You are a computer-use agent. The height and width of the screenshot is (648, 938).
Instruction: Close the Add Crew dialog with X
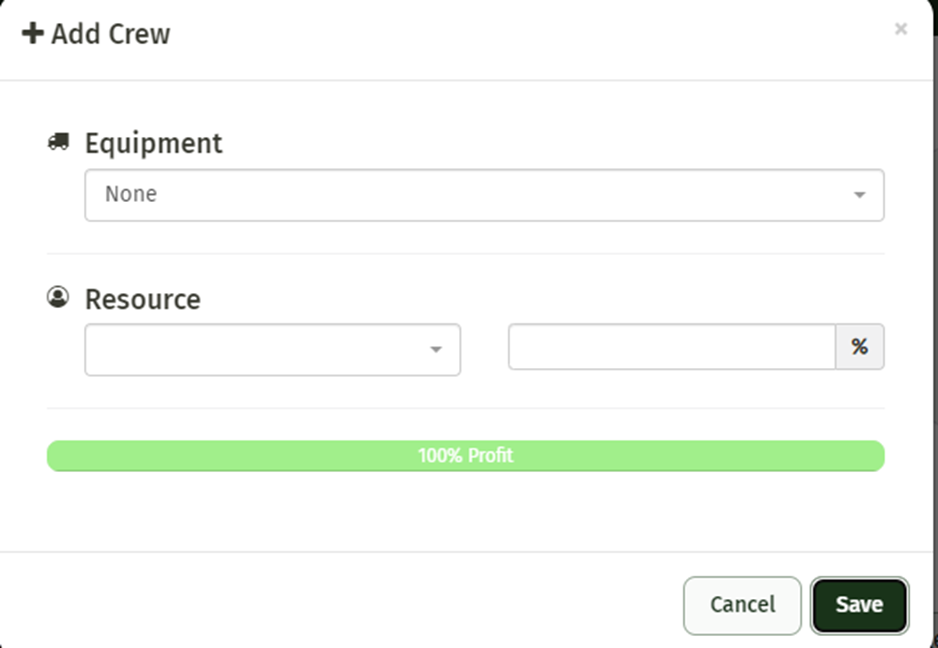click(900, 29)
